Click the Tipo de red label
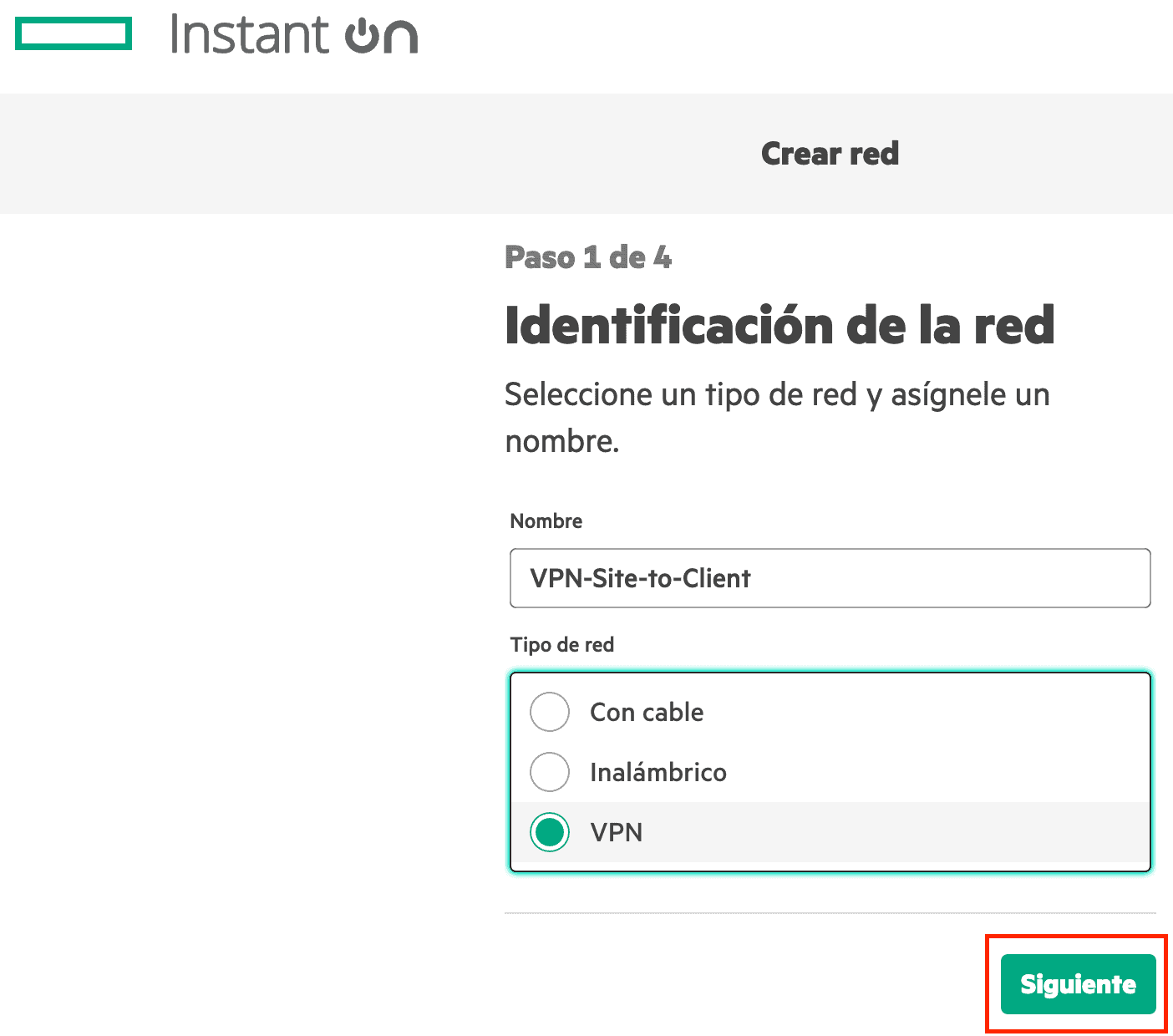 561,644
